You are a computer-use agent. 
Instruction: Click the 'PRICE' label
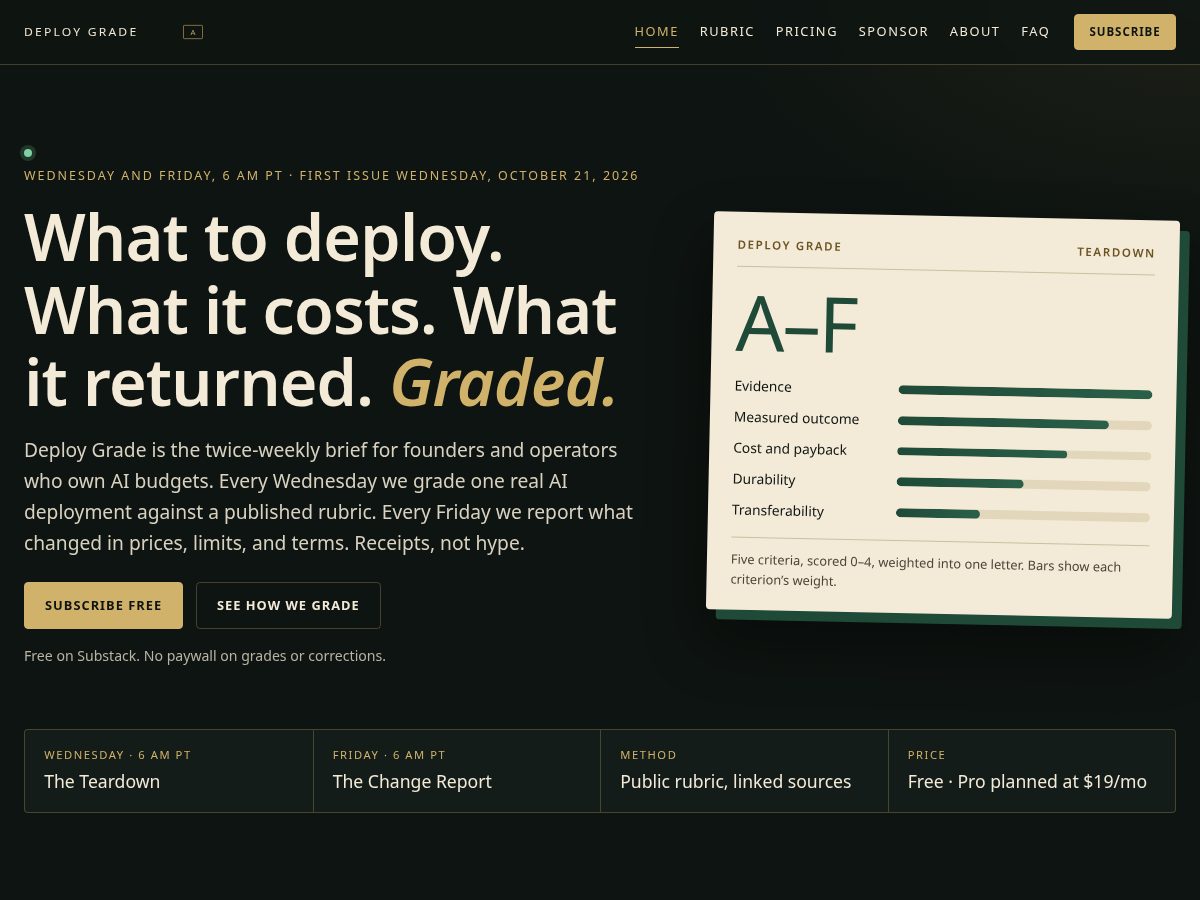point(927,755)
